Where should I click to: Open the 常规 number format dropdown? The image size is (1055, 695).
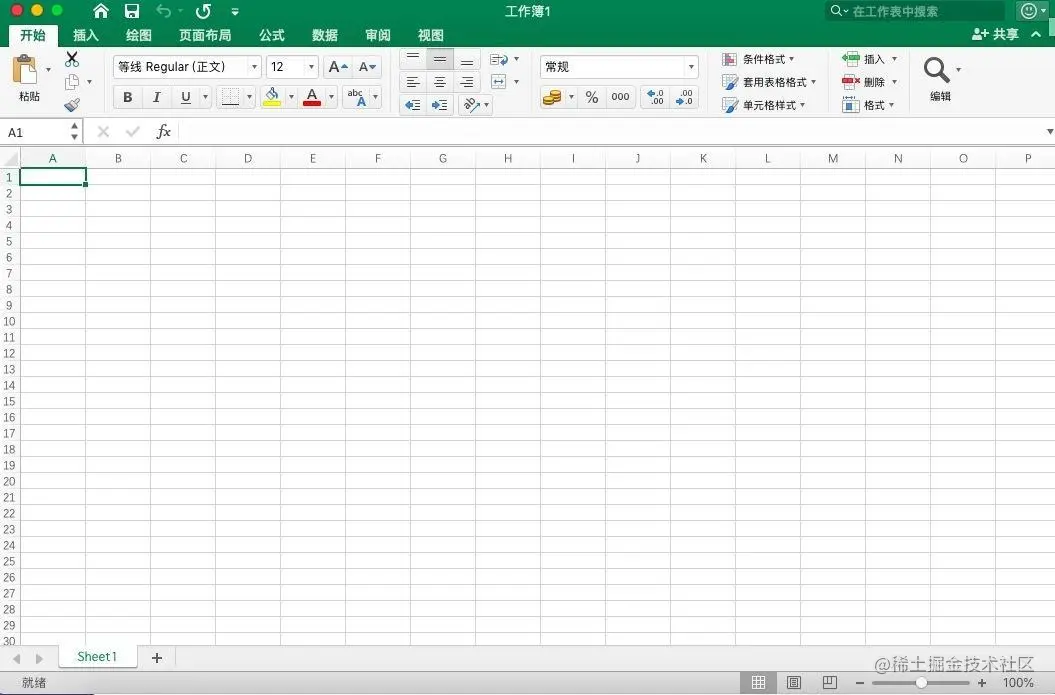[x=691, y=67]
